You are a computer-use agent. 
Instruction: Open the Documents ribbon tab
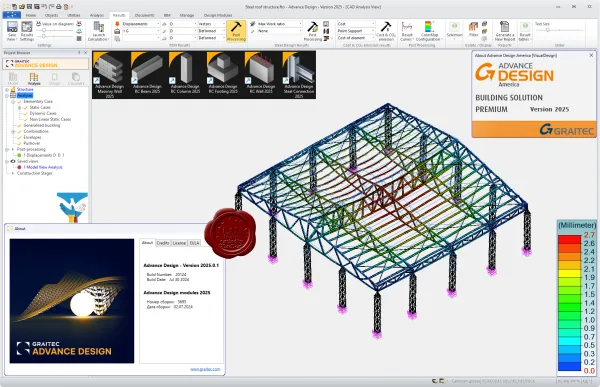[x=145, y=15]
